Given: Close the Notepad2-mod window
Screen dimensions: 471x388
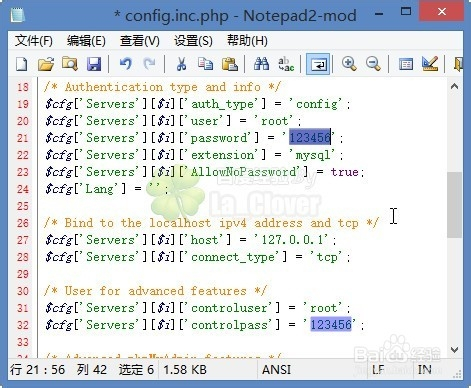Looking at the screenshot, I should tap(442, 12).
